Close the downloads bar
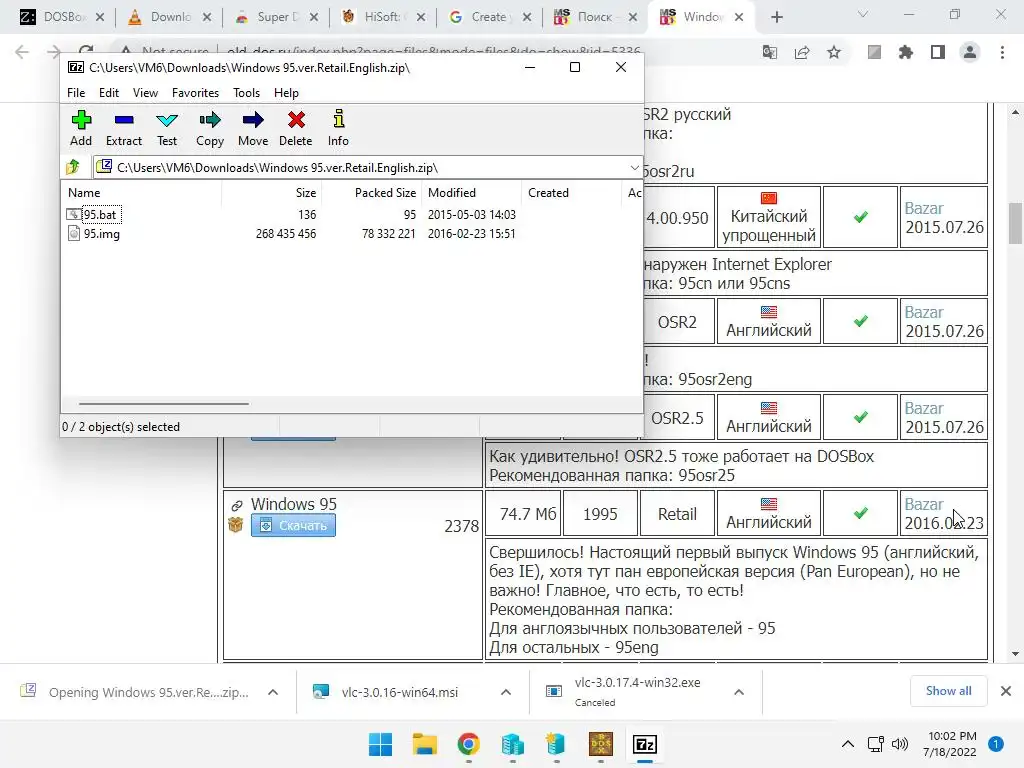1024x768 pixels. (x=1006, y=691)
